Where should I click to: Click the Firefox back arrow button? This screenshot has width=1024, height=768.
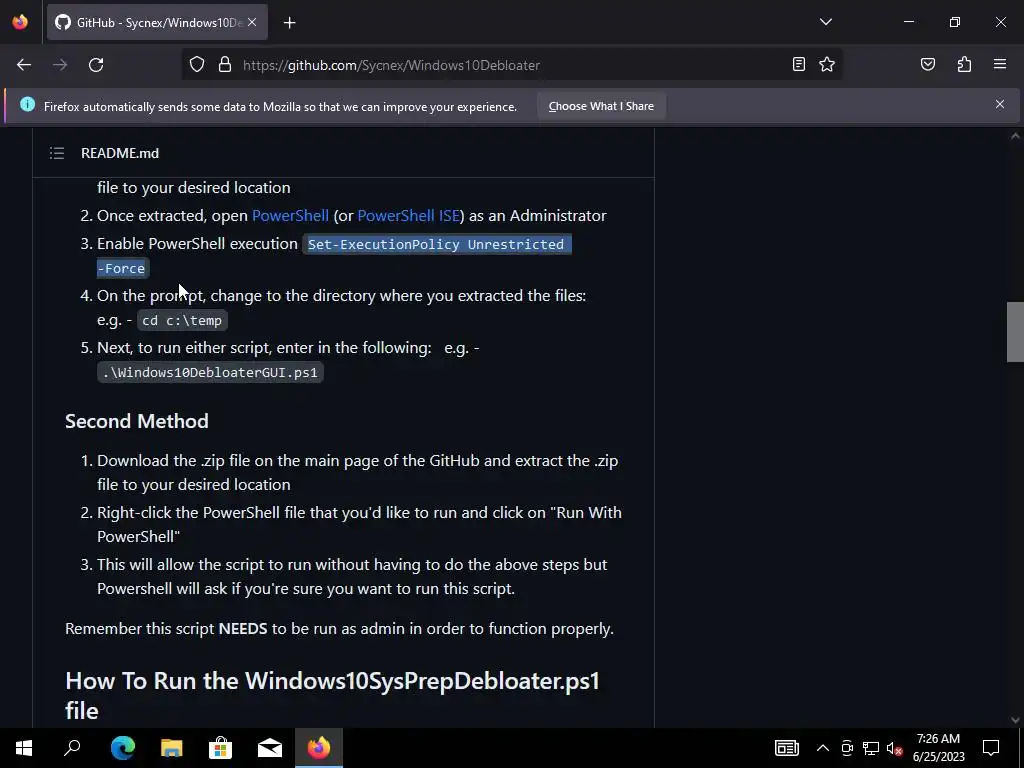pos(24,65)
